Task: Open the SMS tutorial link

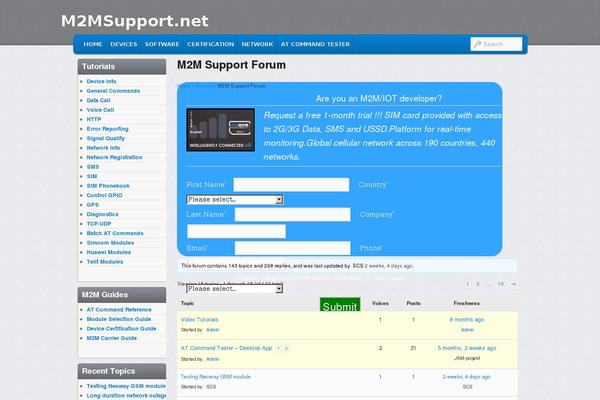Action: click(93, 167)
